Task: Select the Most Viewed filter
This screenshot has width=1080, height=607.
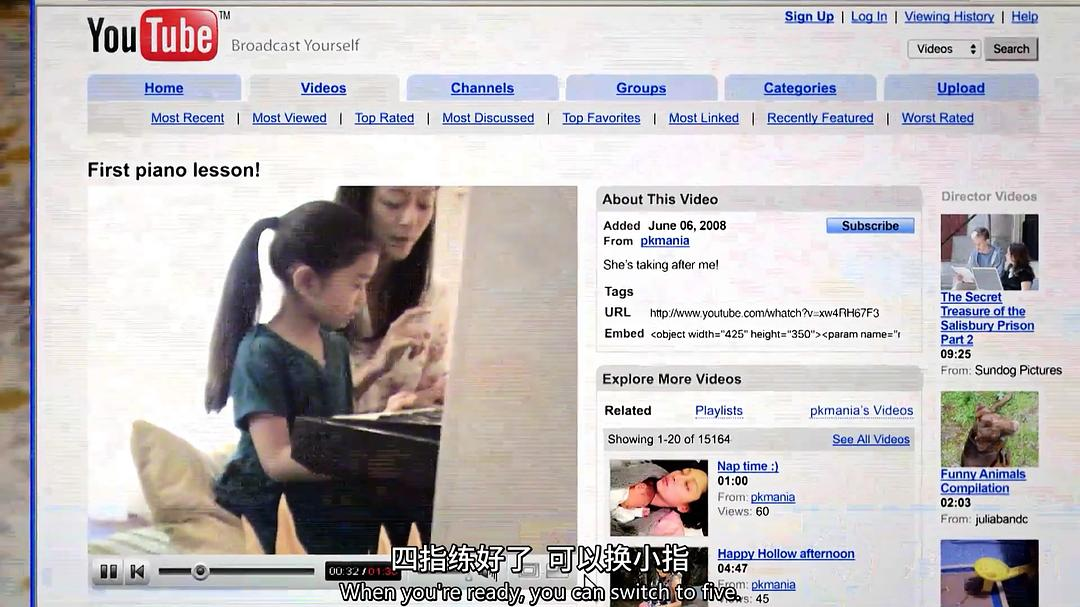Action: tap(289, 118)
